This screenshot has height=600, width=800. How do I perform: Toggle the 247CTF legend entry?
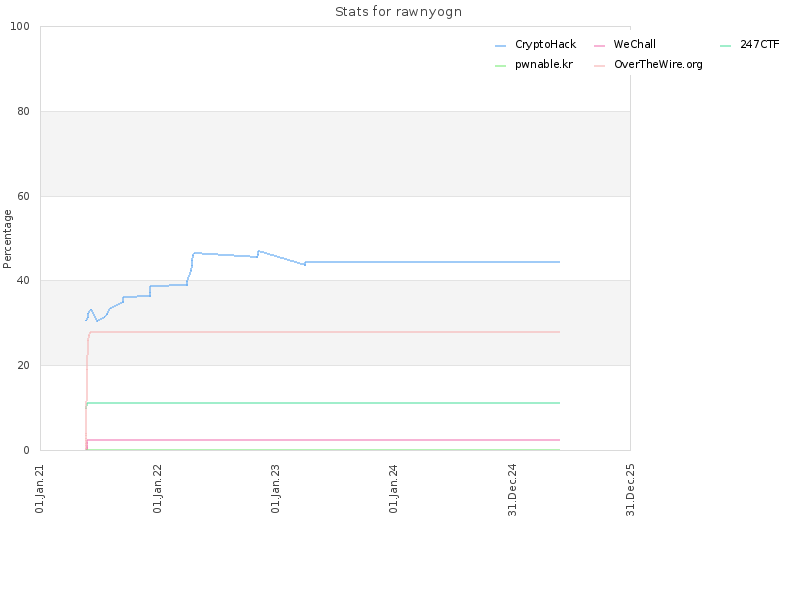(x=750, y=44)
